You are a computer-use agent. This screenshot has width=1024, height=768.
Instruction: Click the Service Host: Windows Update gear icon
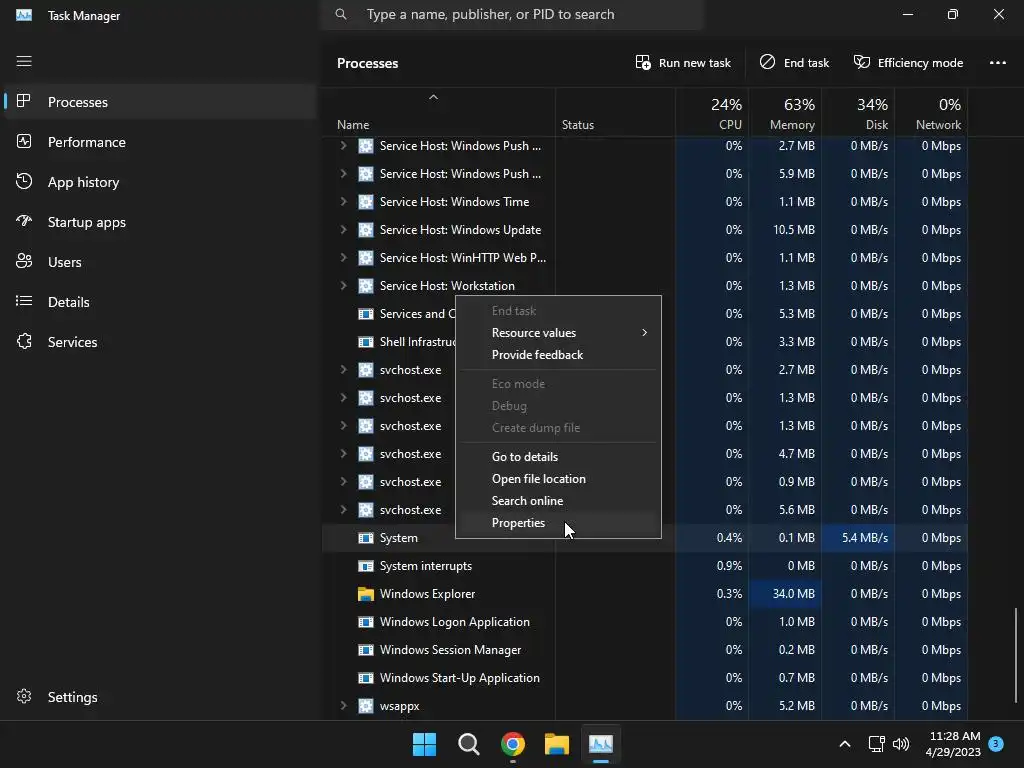(366, 230)
